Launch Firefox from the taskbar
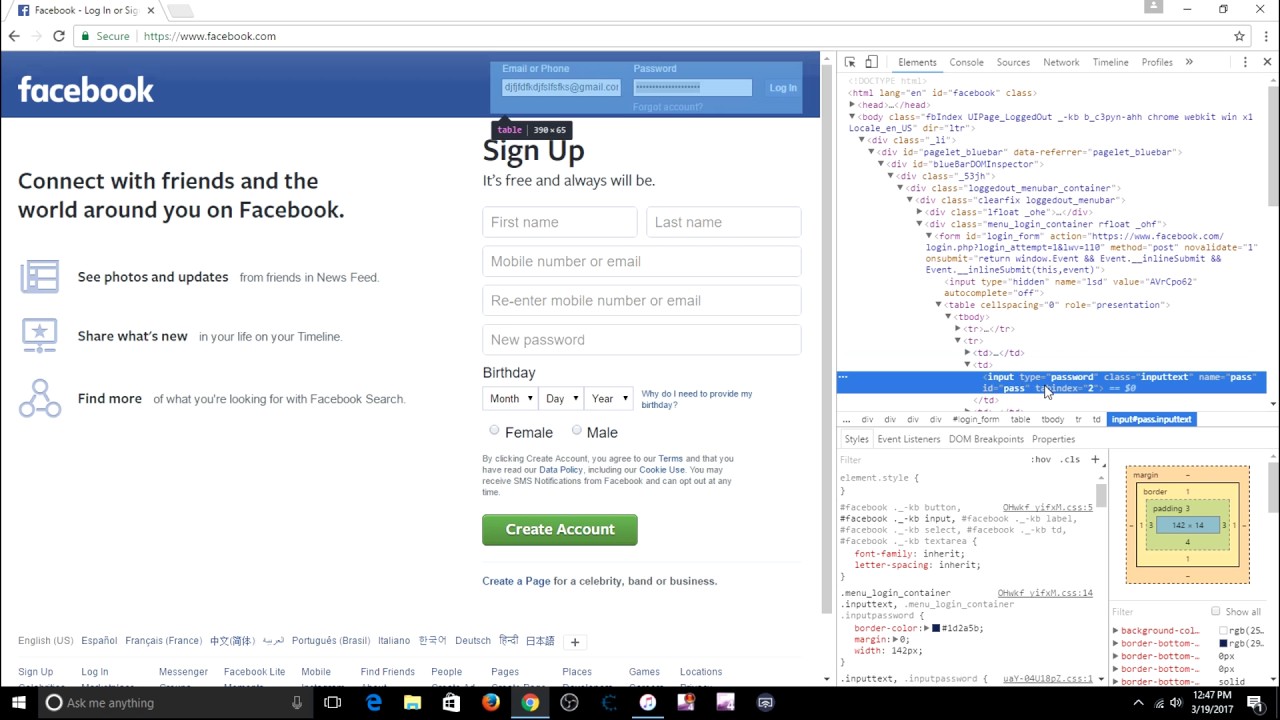 pyautogui.click(x=490, y=703)
